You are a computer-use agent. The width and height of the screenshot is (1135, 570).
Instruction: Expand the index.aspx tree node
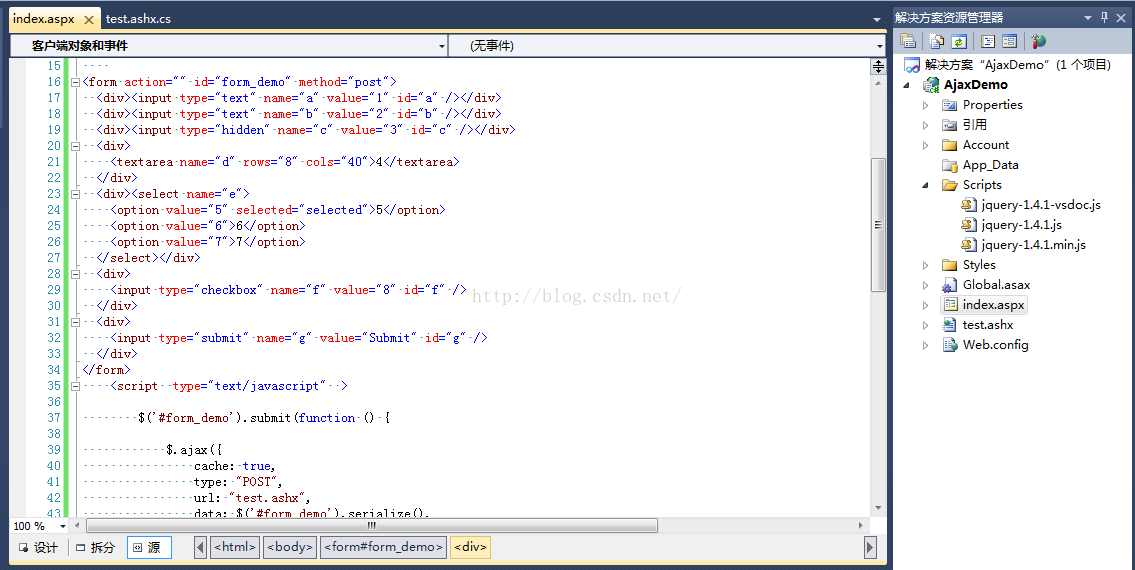pos(926,305)
